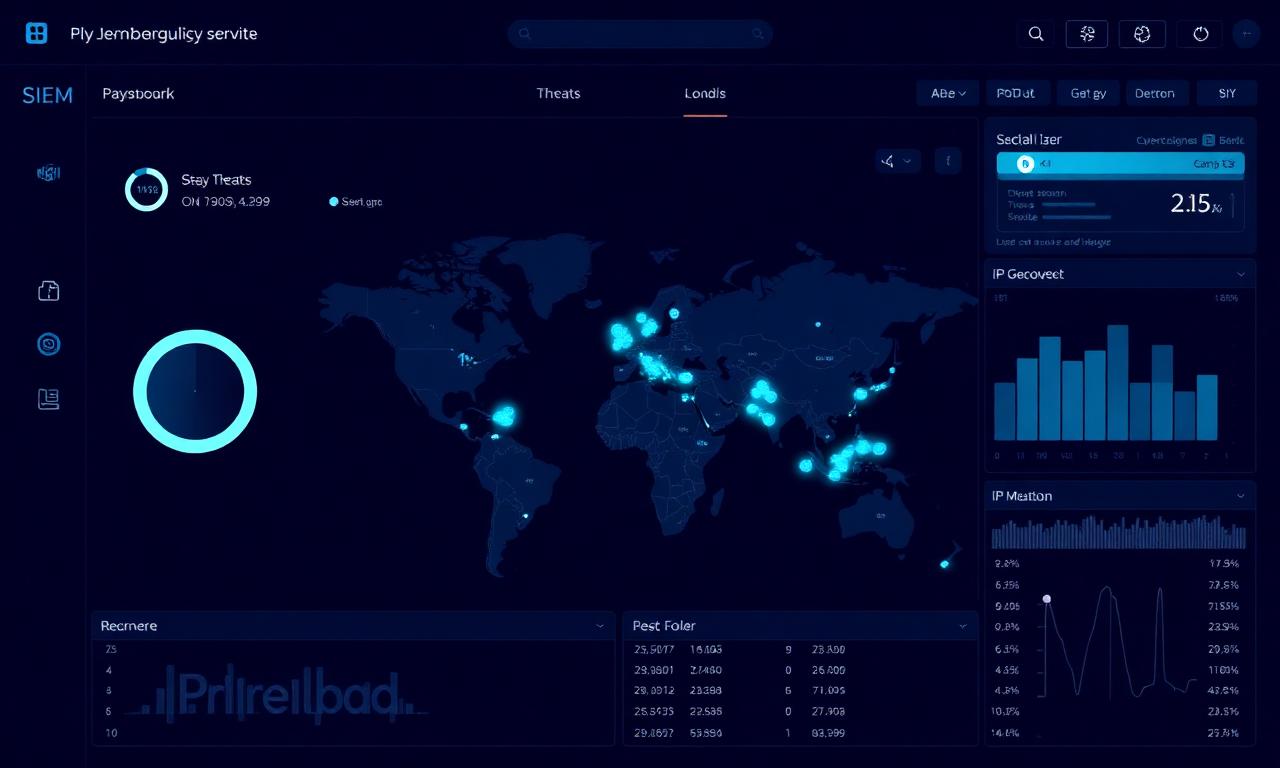Viewport: 1280px width, 768px height.
Task: Open the Paysboork section tab
Action: (138, 93)
